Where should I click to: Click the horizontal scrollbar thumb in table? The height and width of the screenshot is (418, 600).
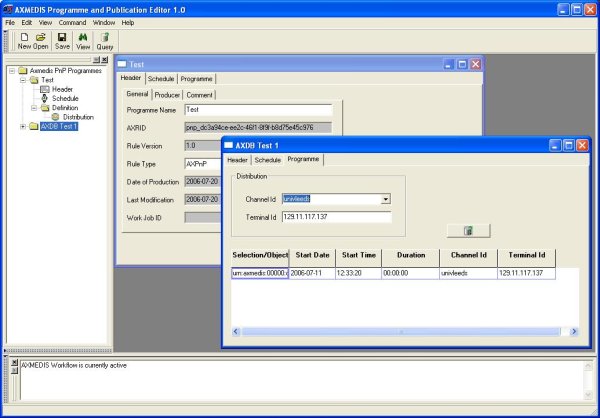(x=401, y=331)
